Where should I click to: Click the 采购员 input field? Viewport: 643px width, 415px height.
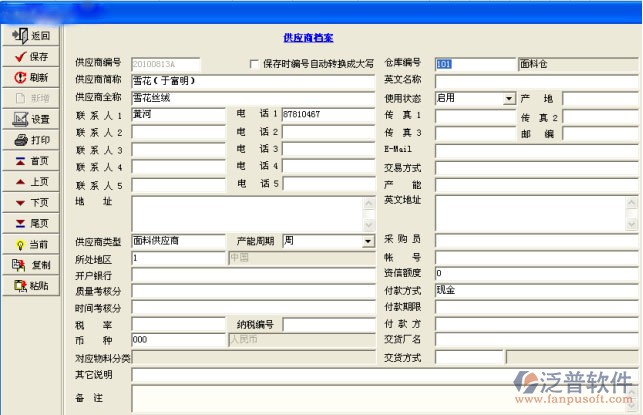pos(536,241)
